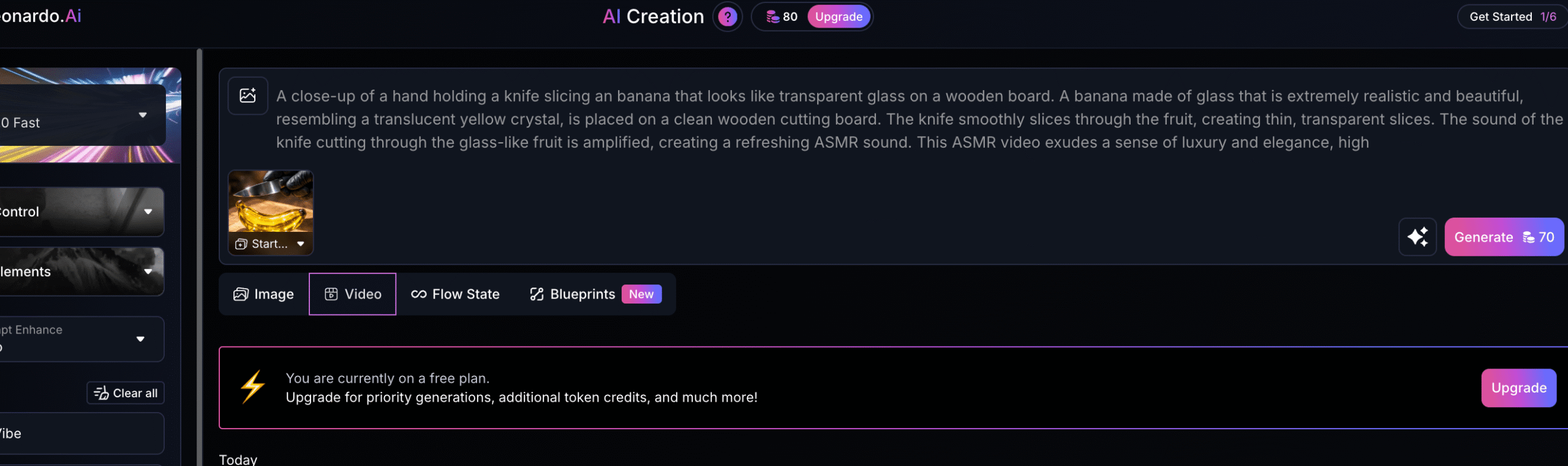1568x466 pixels.
Task: Click the Generate button costing 70 tokens
Action: coord(1504,237)
